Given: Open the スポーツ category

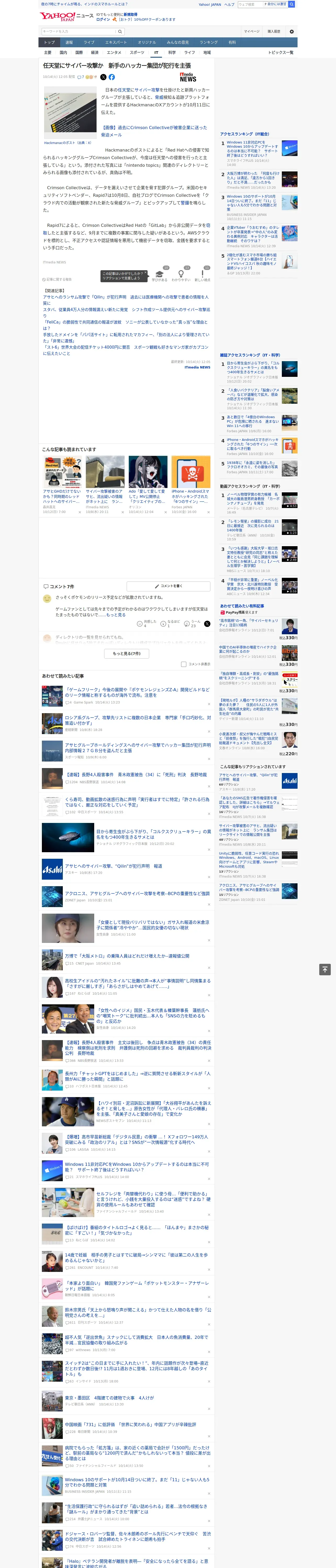Looking at the screenshot, I should pos(137,52).
